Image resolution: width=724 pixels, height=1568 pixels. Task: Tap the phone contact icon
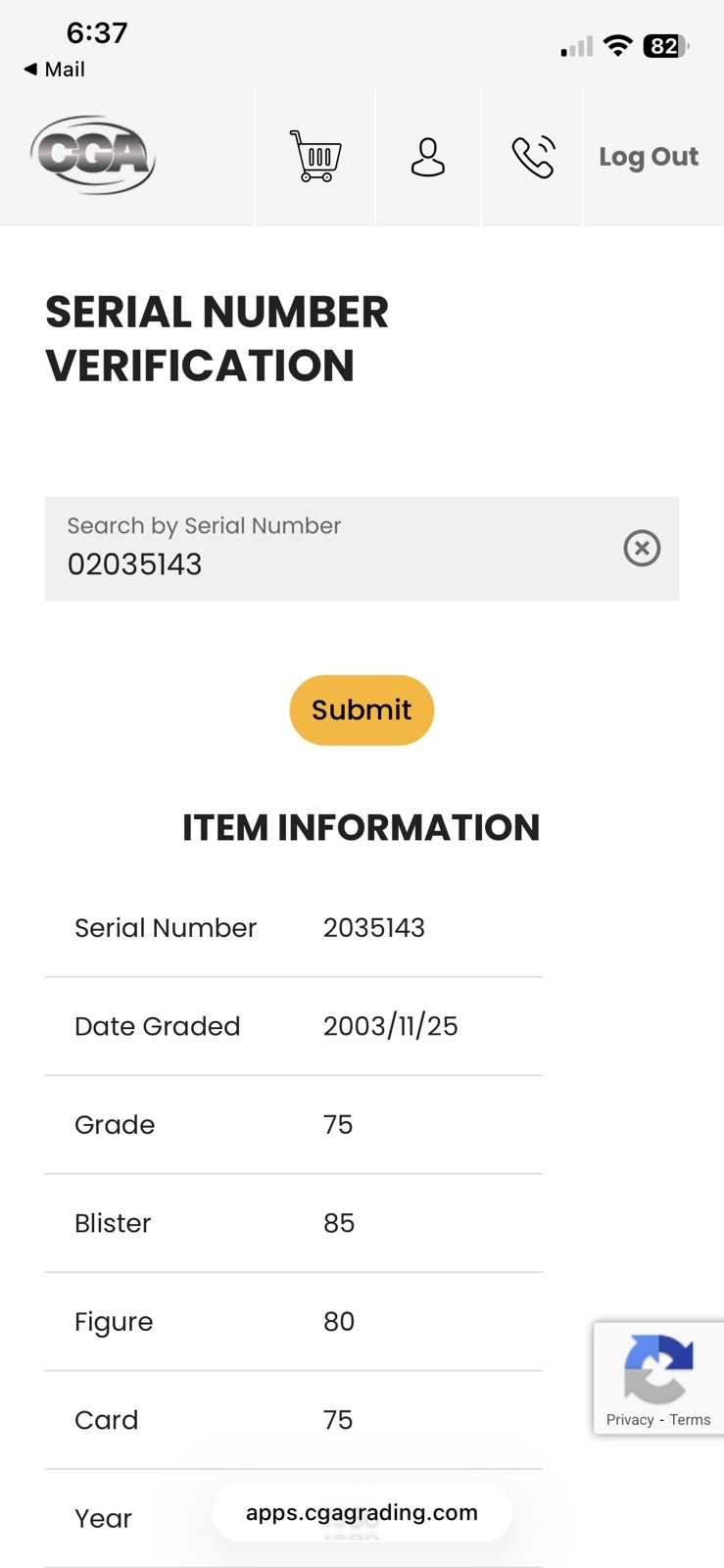pyautogui.click(x=533, y=157)
